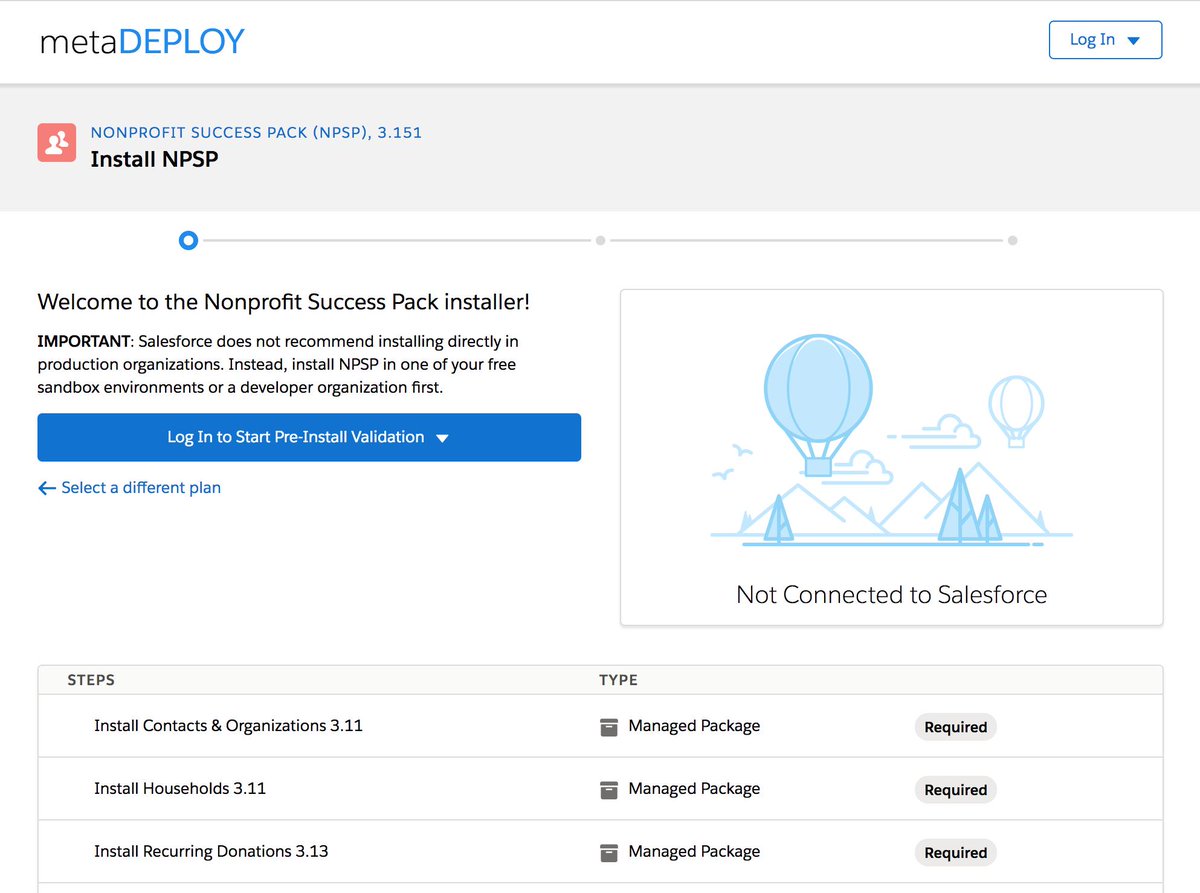Viewport: 1200px width, 893px height.
Task: Open the Log In dropdown in header
Action: (x=1105, y=40)
